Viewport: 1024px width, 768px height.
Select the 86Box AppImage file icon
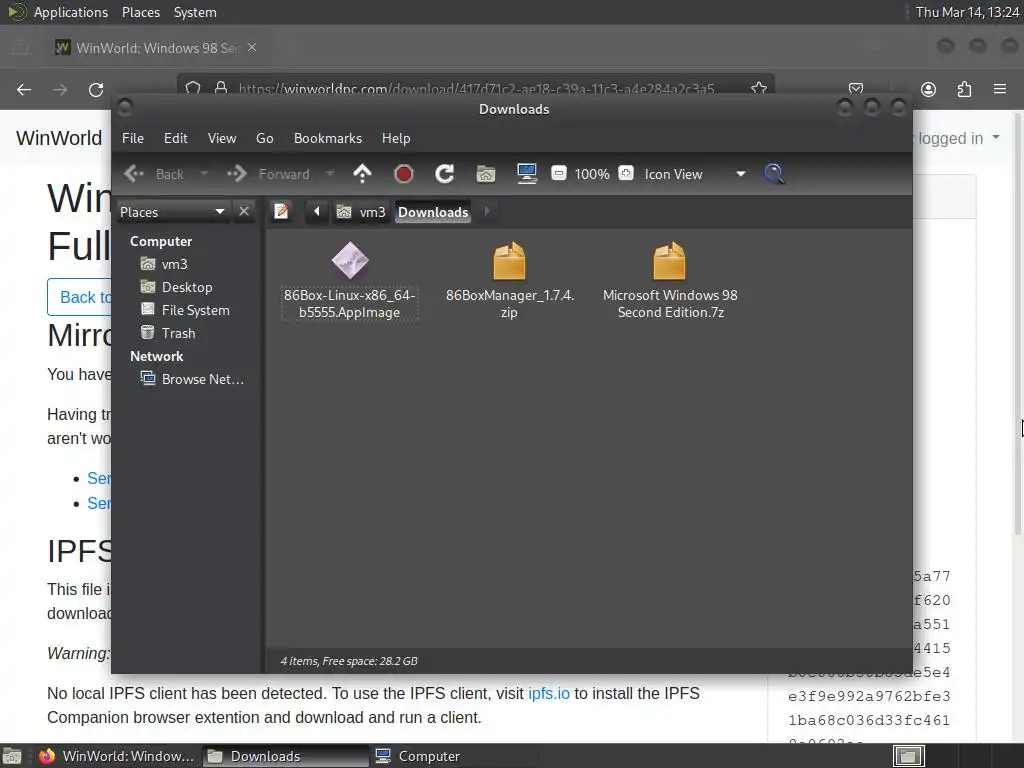[x=350, y=260]
